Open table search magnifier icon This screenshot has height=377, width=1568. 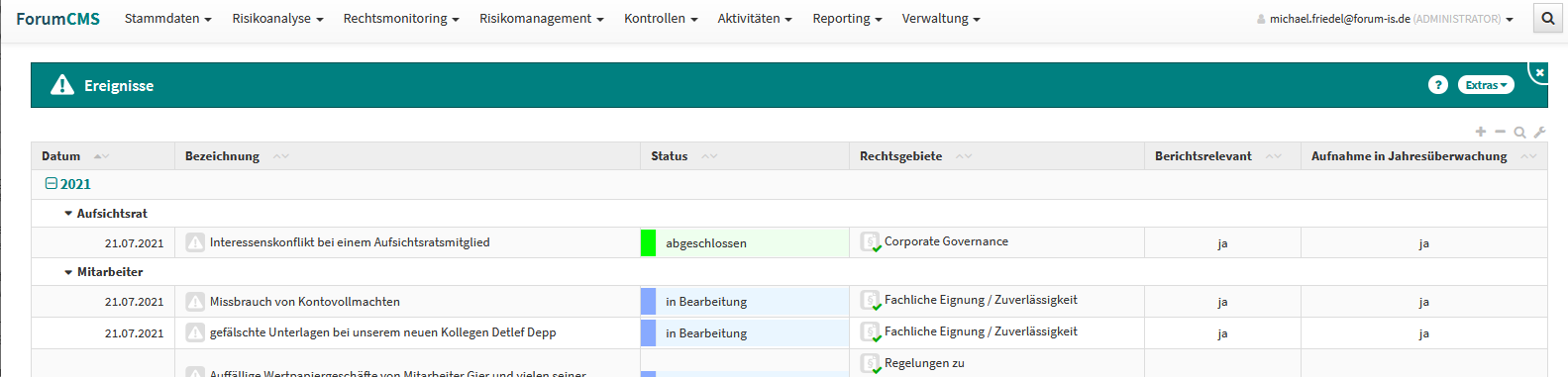tap(1519, 132)
